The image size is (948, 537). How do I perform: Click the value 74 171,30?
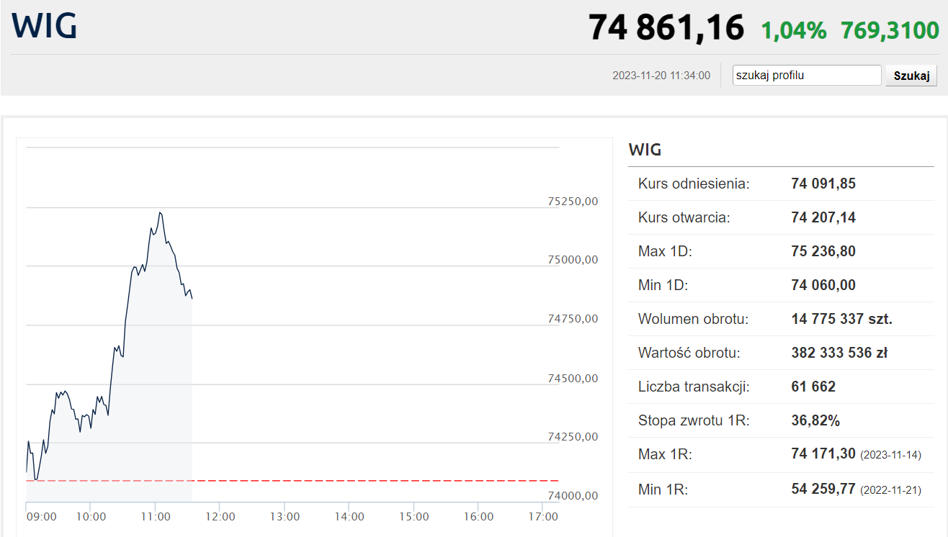823,454
